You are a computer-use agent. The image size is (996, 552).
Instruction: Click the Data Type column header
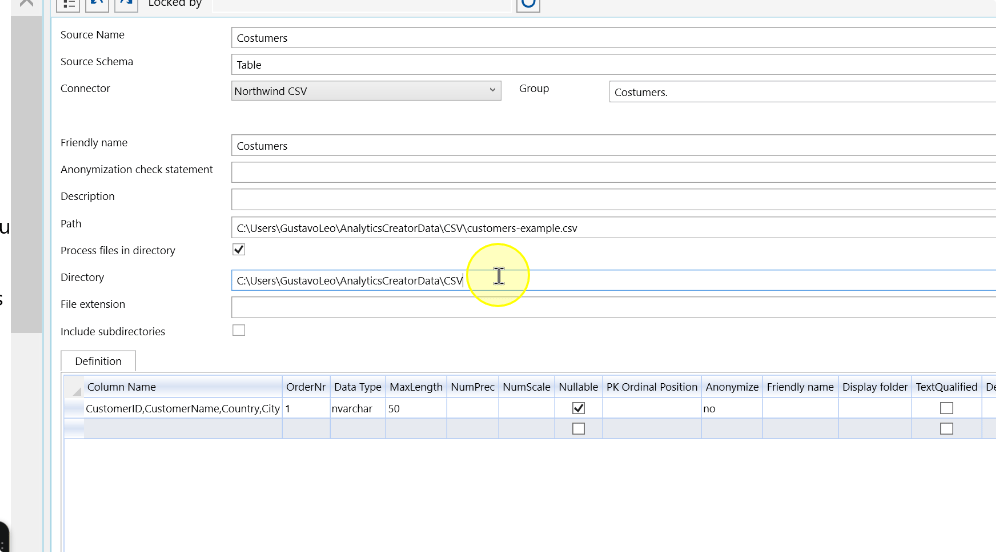click(x=358, y=387)
